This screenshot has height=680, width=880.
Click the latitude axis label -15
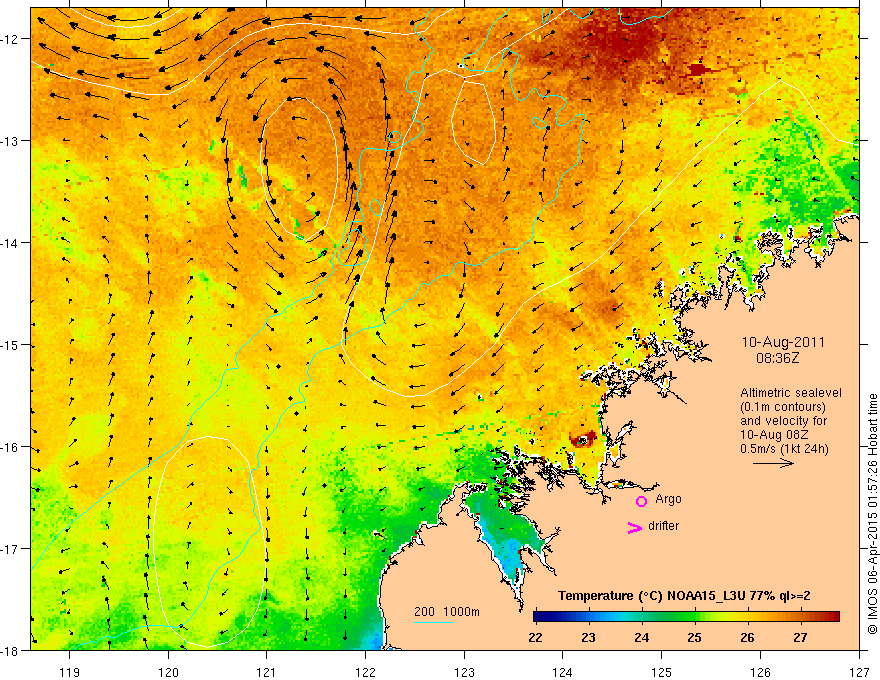point(10,345)
